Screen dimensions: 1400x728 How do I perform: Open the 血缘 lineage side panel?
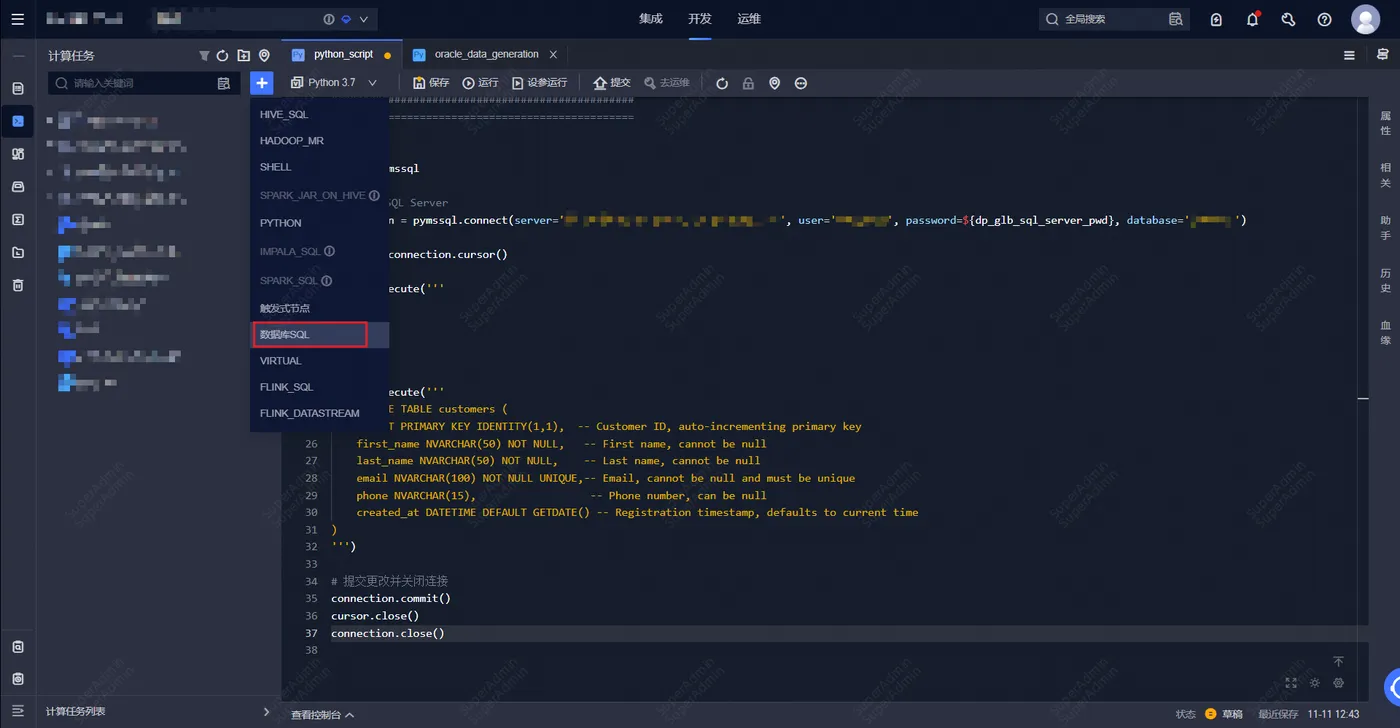click(x=1385, y=332)
